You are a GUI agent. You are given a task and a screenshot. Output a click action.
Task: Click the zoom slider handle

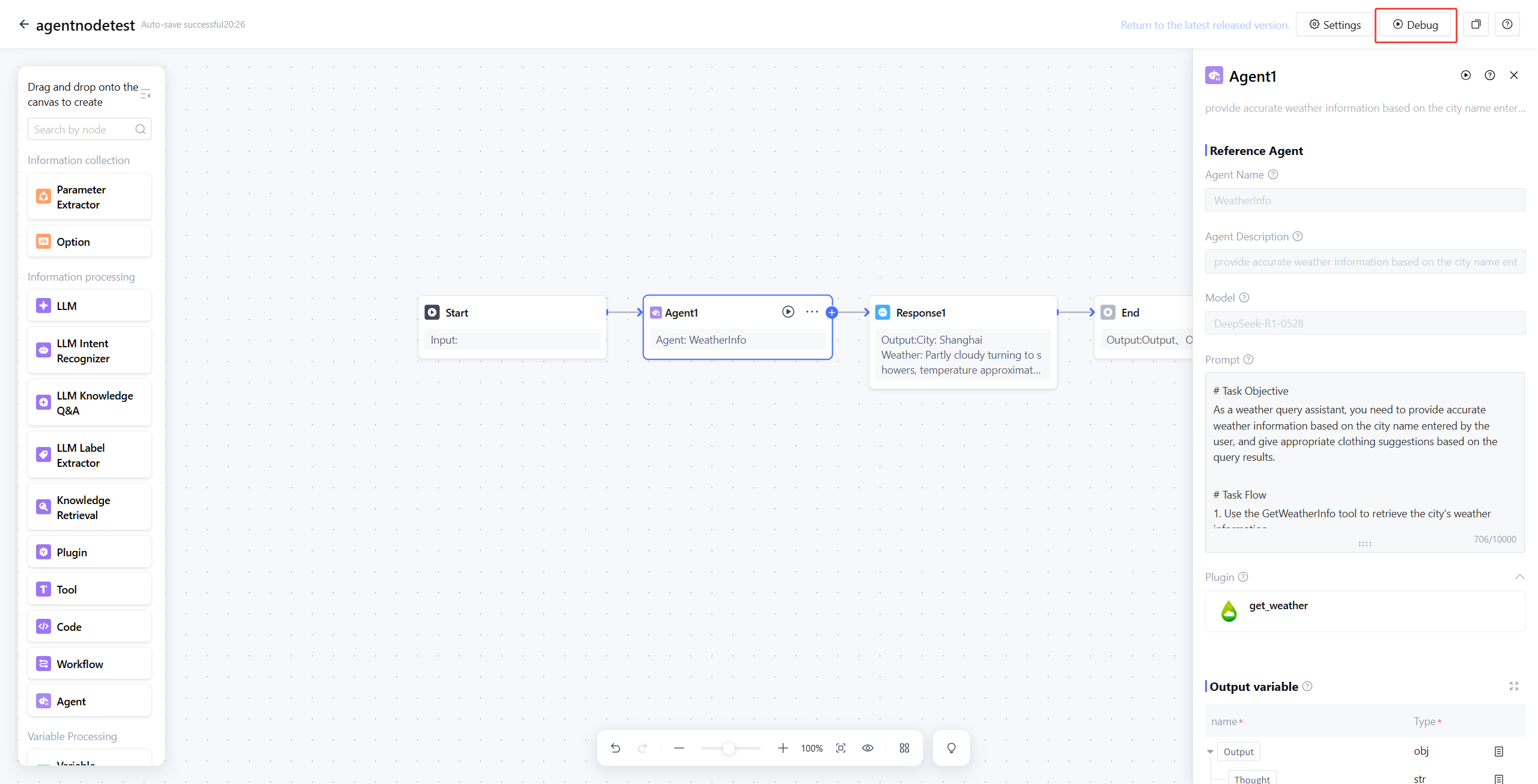click(x=728, y=748)
